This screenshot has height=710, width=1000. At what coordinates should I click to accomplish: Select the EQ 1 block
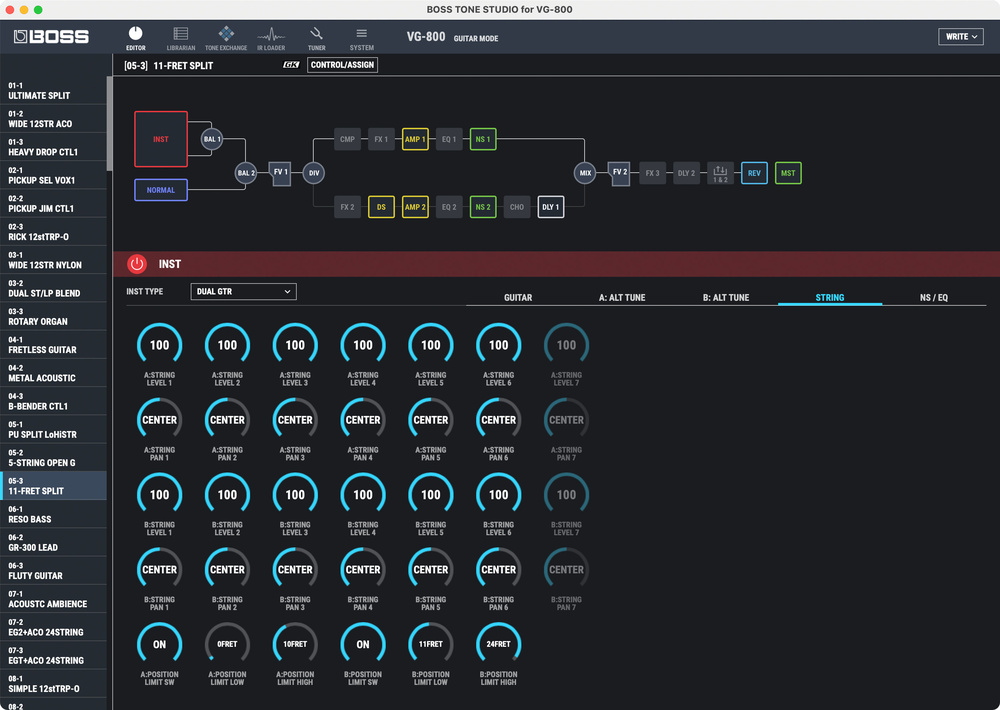449,139
